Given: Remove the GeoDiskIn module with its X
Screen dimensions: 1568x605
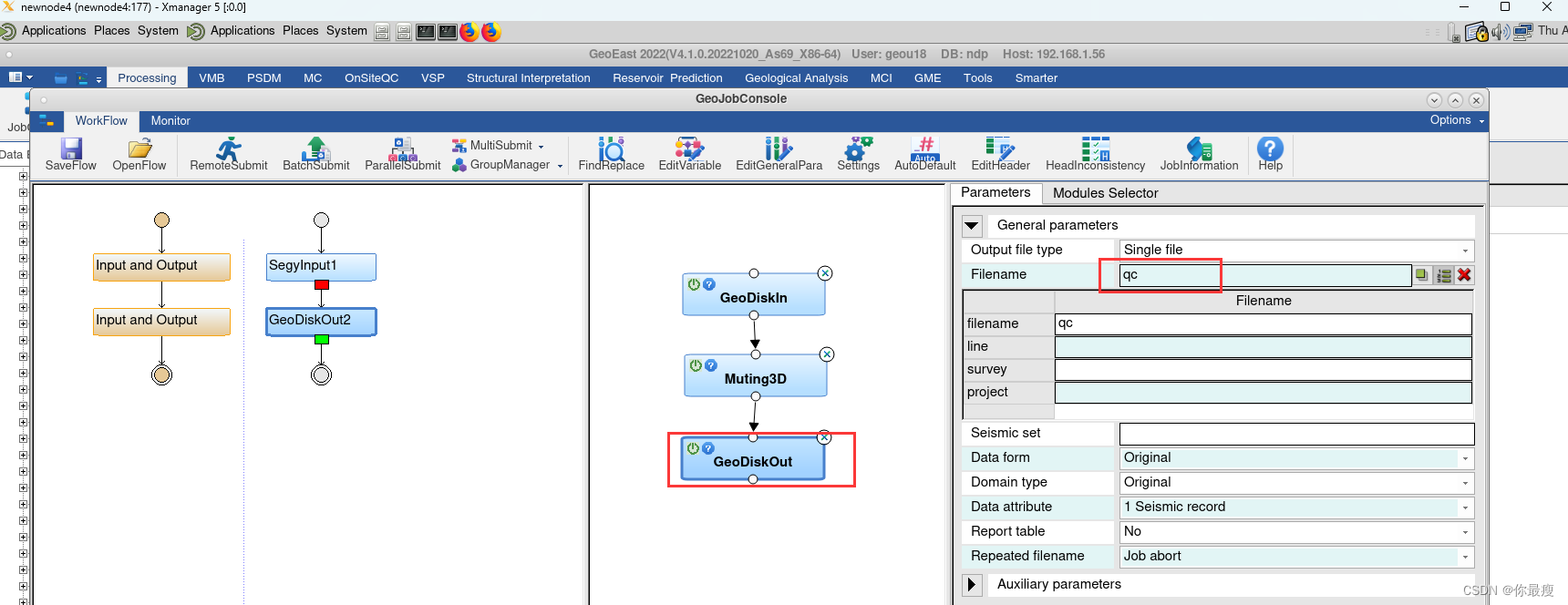Looking at the screenshot, I should point(825,273).
